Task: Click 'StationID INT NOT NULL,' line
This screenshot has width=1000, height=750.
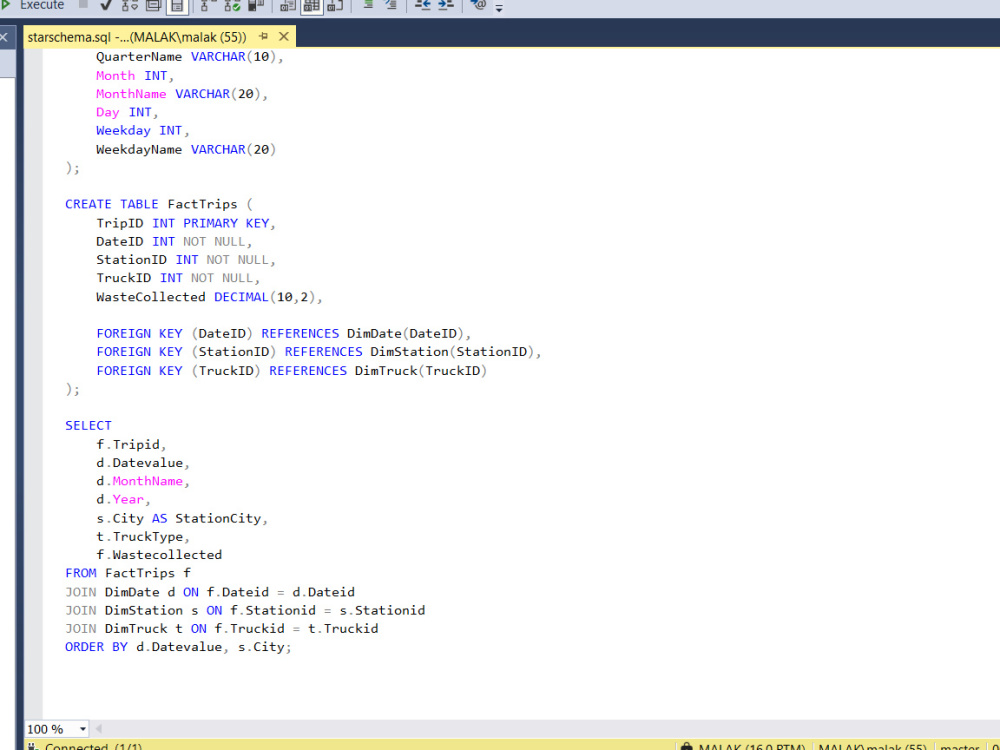Action: pyautogui.click(x=186, y=260)
